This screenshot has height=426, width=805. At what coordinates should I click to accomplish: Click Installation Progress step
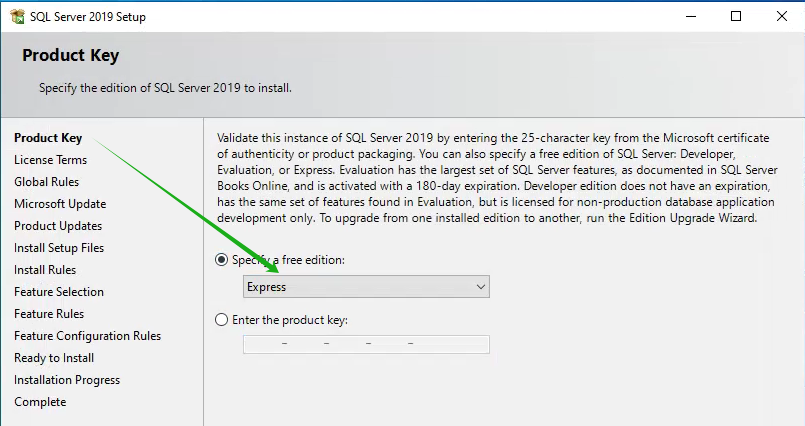pos(67,380)
